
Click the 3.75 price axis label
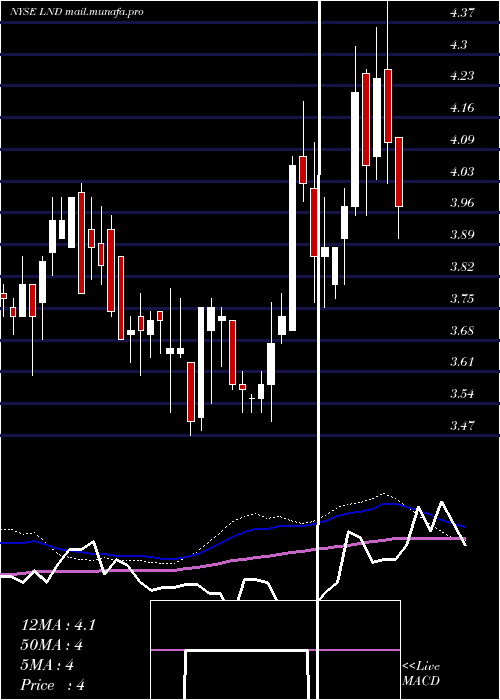(x=462, y=299)
